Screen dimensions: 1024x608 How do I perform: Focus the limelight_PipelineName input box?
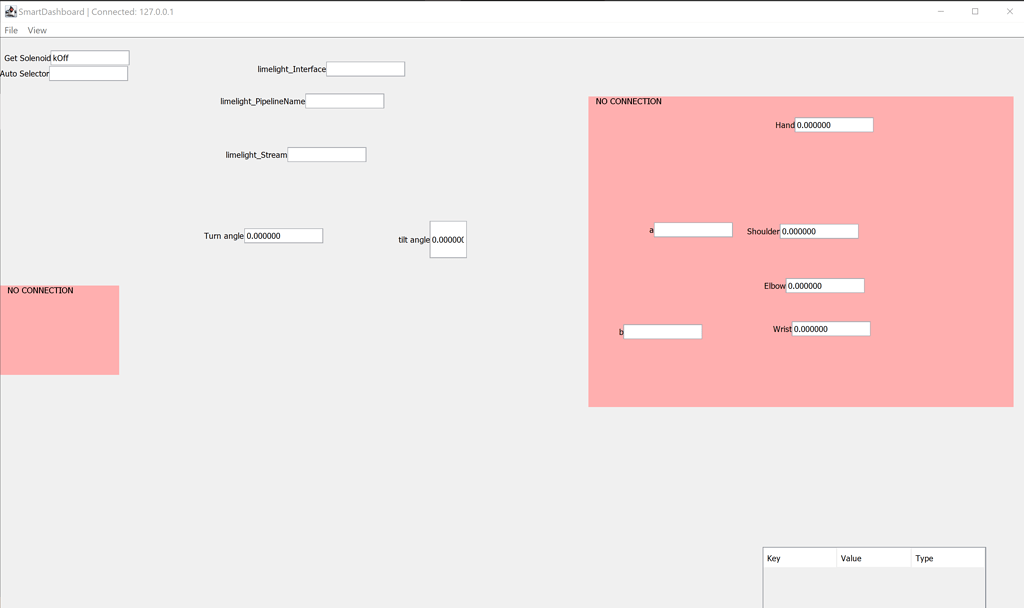click(x=344, y=101)
